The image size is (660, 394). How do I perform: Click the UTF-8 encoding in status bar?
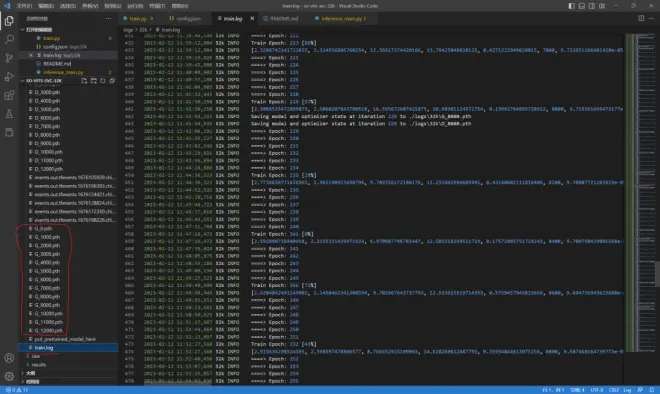(x=596, y=390)
